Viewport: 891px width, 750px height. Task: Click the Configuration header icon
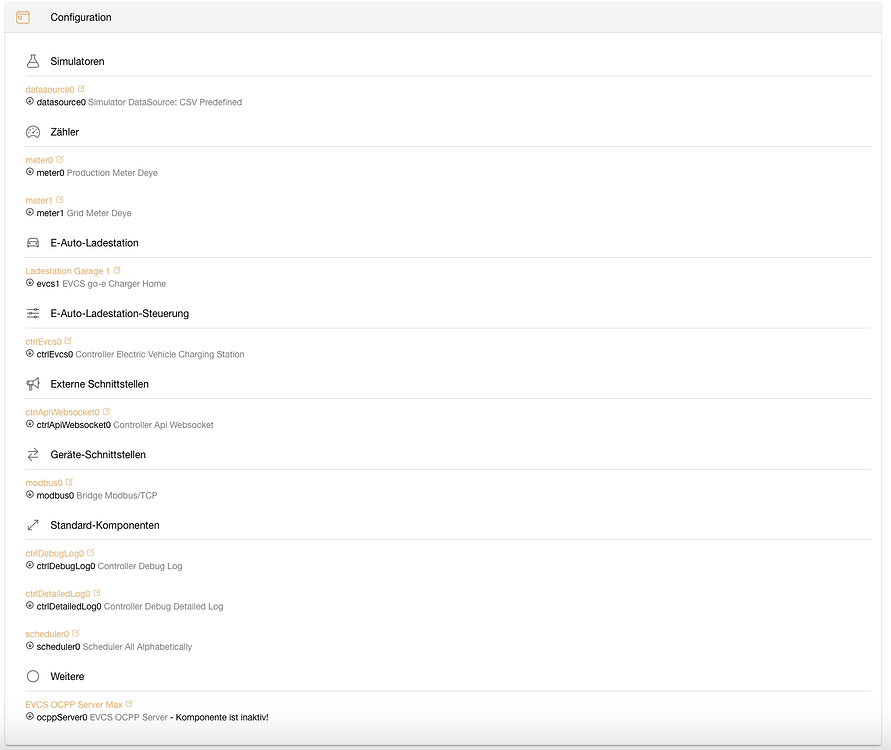pos(23,17)
